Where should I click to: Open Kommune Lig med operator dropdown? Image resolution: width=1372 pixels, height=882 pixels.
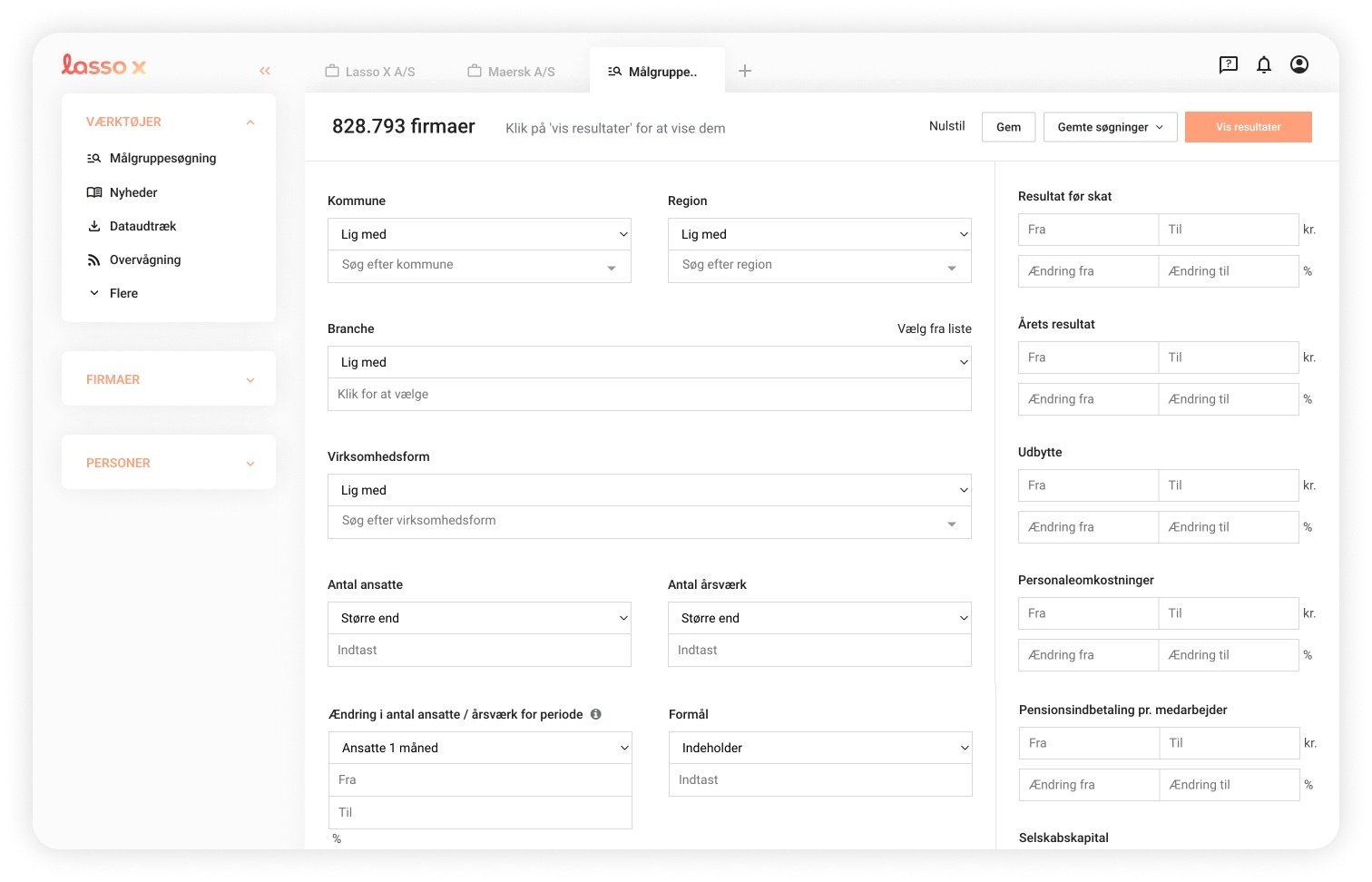479,234
